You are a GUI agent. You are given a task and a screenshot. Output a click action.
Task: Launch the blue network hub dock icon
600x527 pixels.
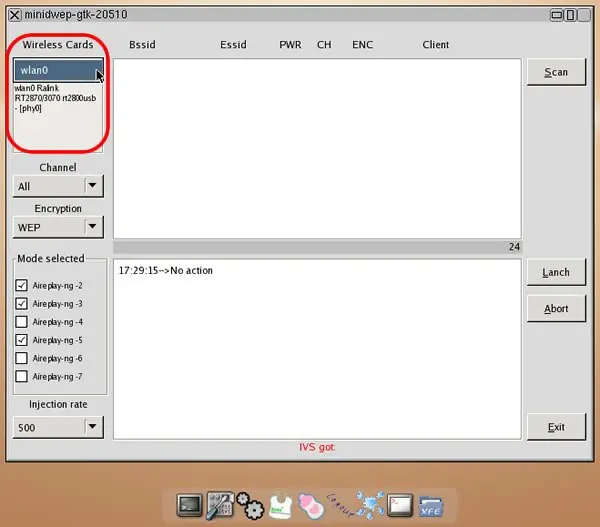370,506
